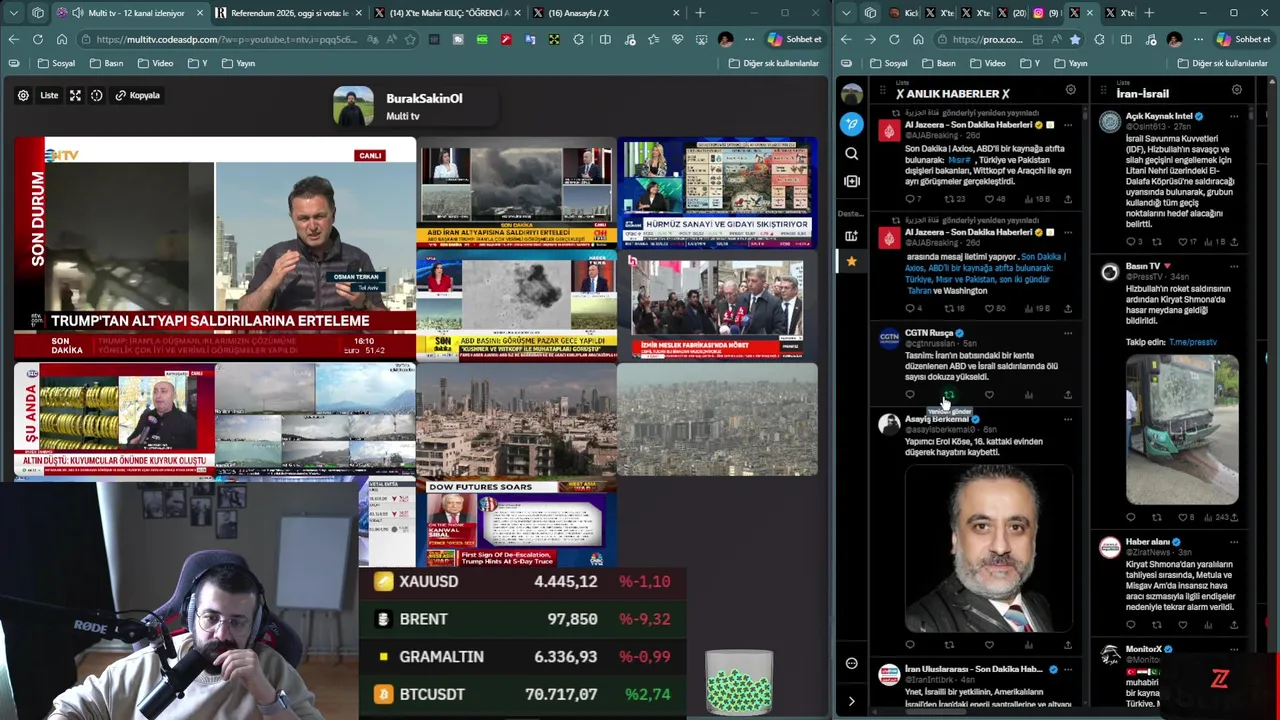Toggle fullscreen icon in Multi tv toolbar
1280x720 pixels.
click(75, 95)
